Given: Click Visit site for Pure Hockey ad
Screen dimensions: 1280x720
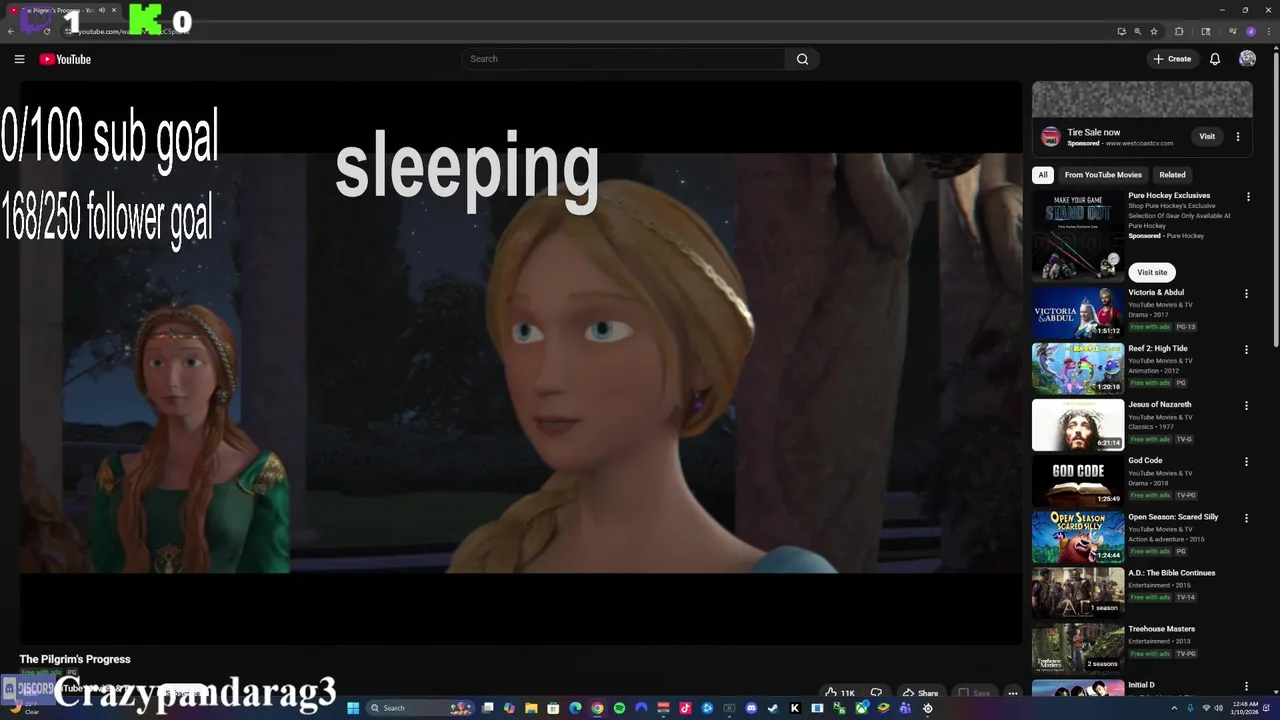Looking at the screenshot, I should pos(1152,272).
